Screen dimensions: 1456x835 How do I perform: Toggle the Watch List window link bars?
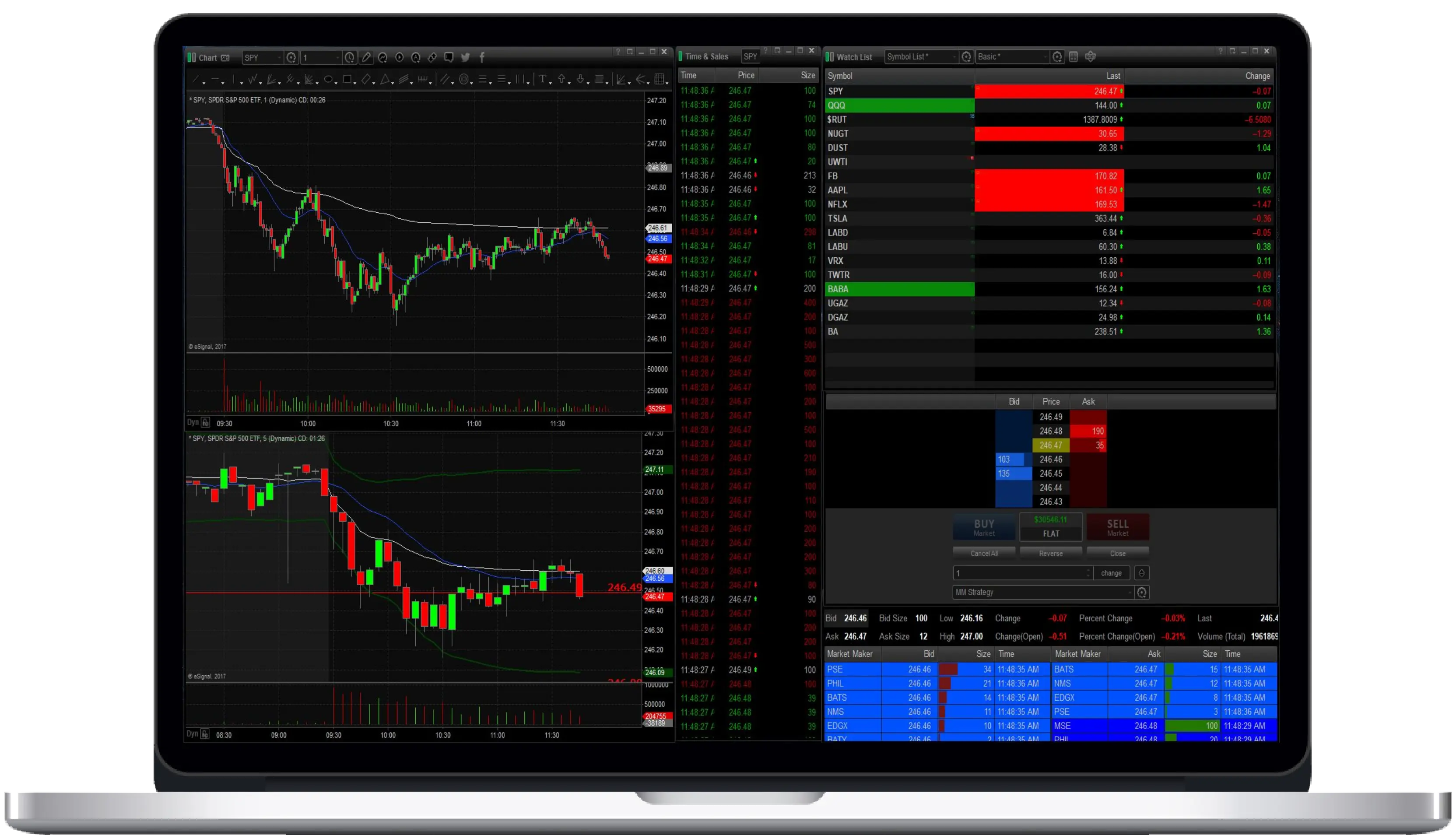[x=829, y=57]
